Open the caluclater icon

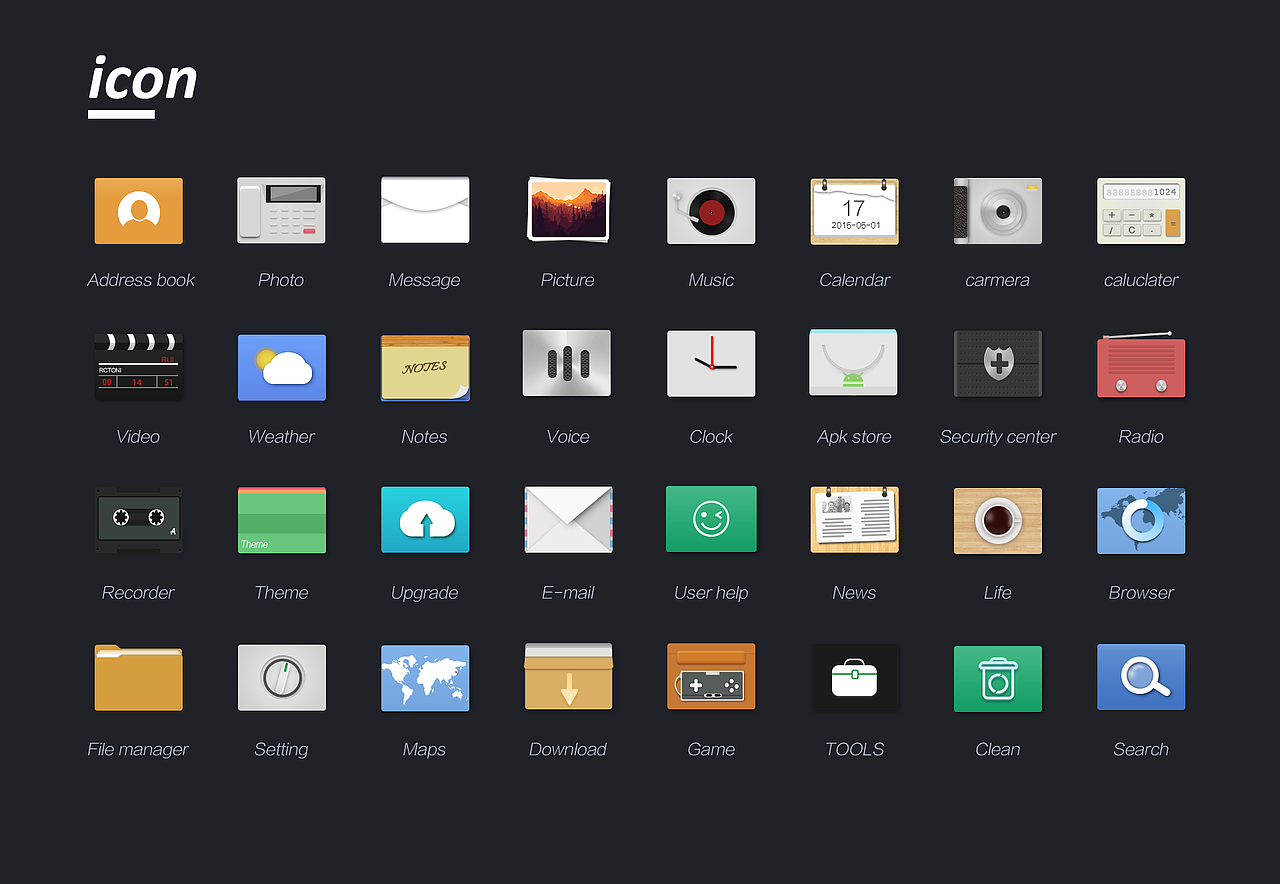1141,211
